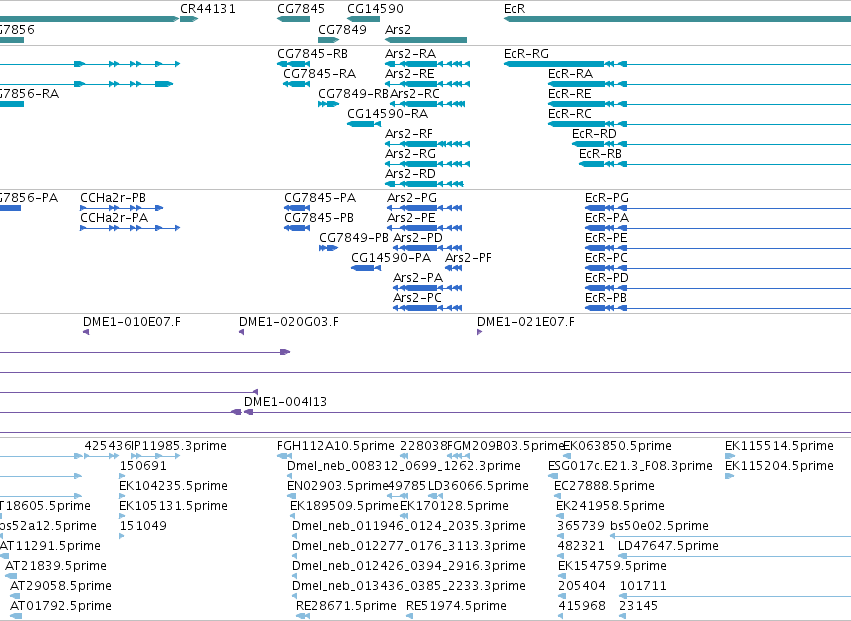Screen dimensions: 851x621
Task: Select protein CCHa2r-PA
Action: [114, 218]
